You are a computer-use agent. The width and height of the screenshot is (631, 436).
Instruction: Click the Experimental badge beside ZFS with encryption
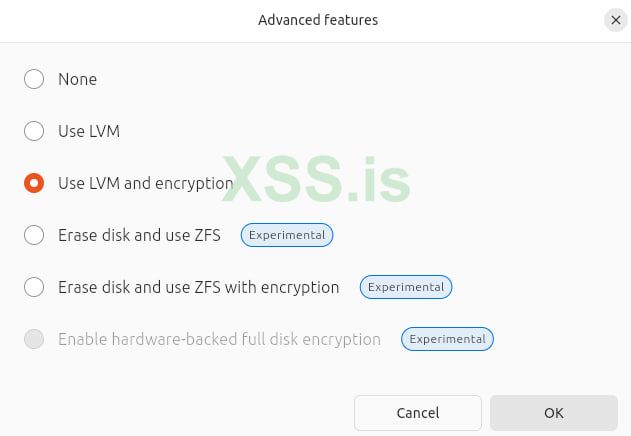406,287
